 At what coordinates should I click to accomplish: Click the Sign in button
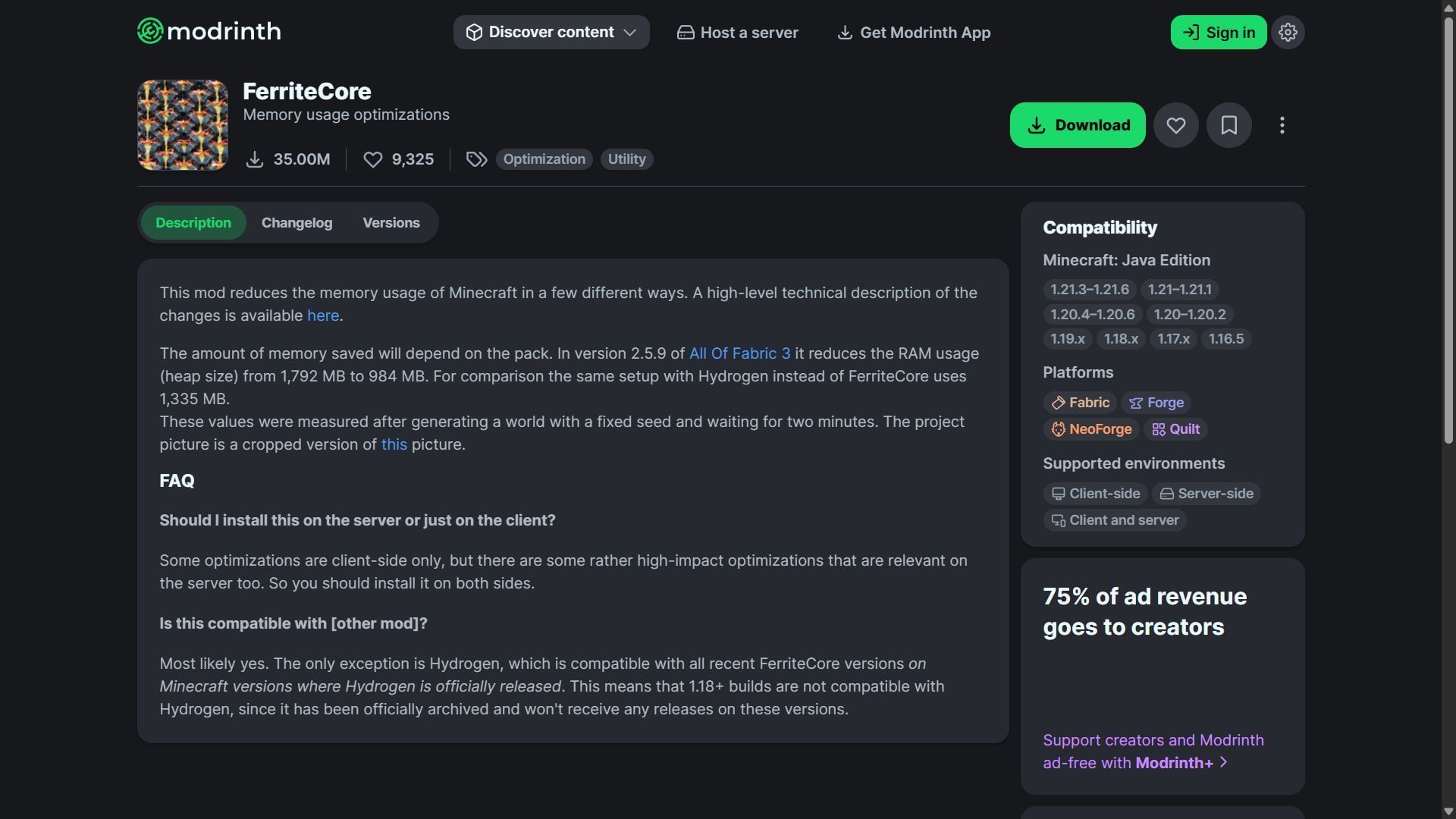(x=1218, y=33)
